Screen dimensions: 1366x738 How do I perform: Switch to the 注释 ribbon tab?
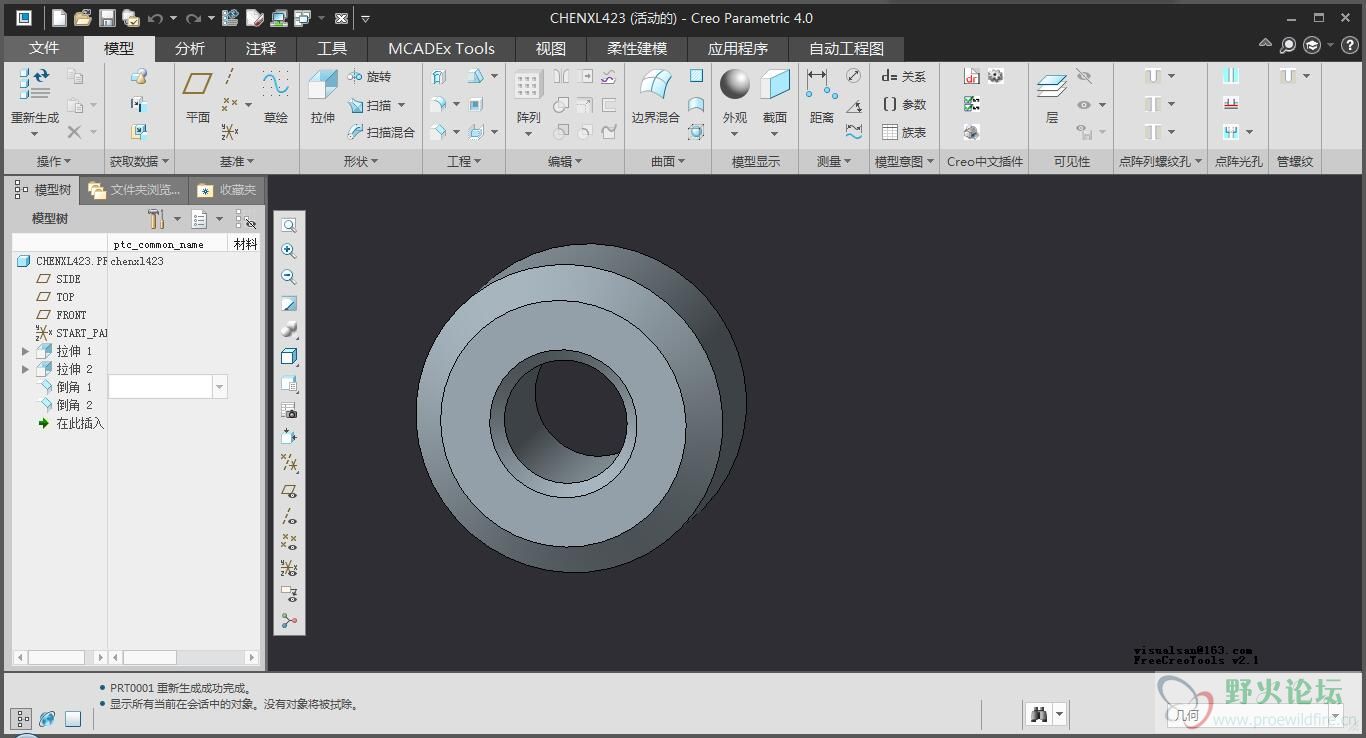260,48
